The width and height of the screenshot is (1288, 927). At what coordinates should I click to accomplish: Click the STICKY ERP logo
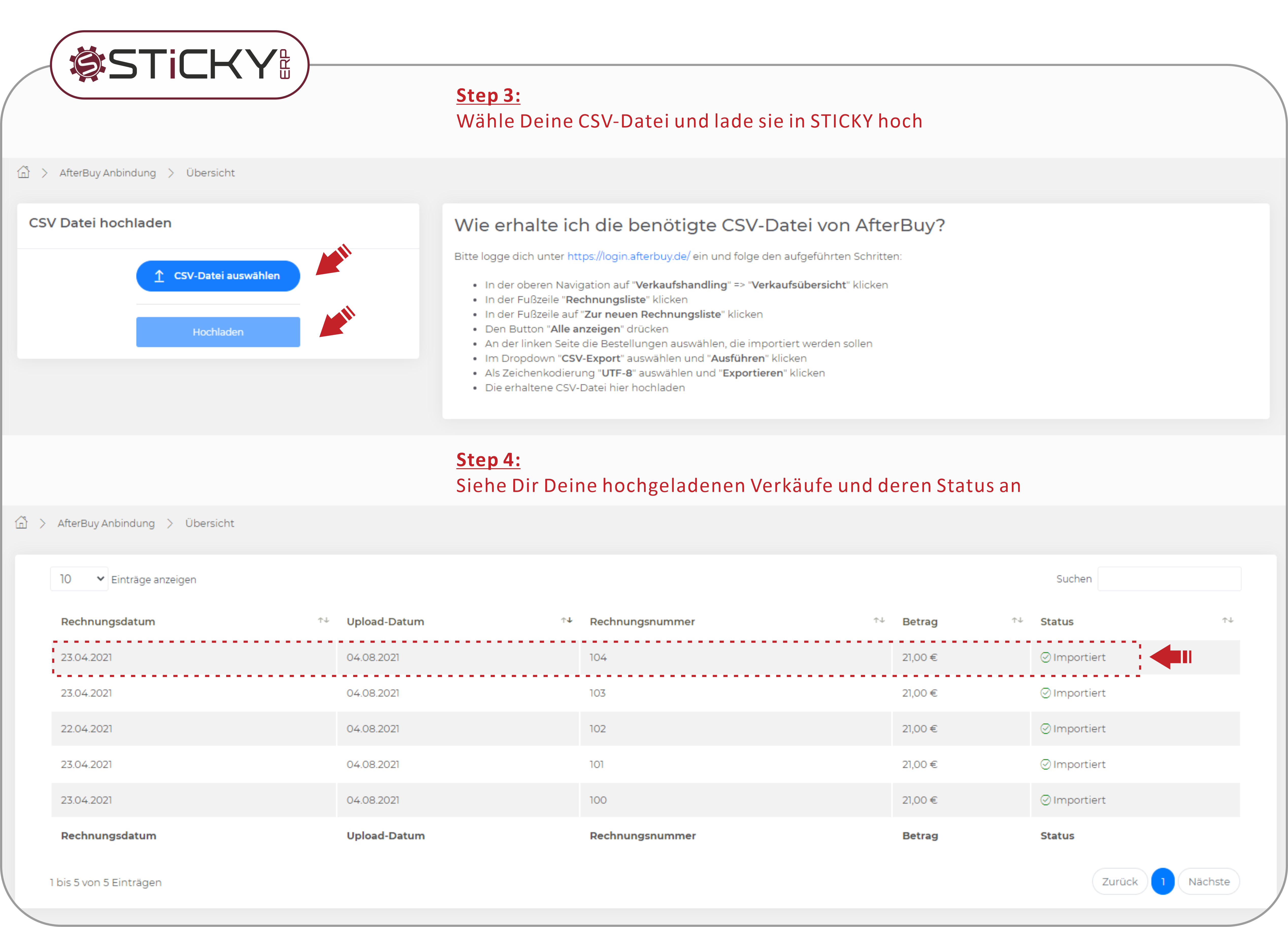click(x=179, y=65)
